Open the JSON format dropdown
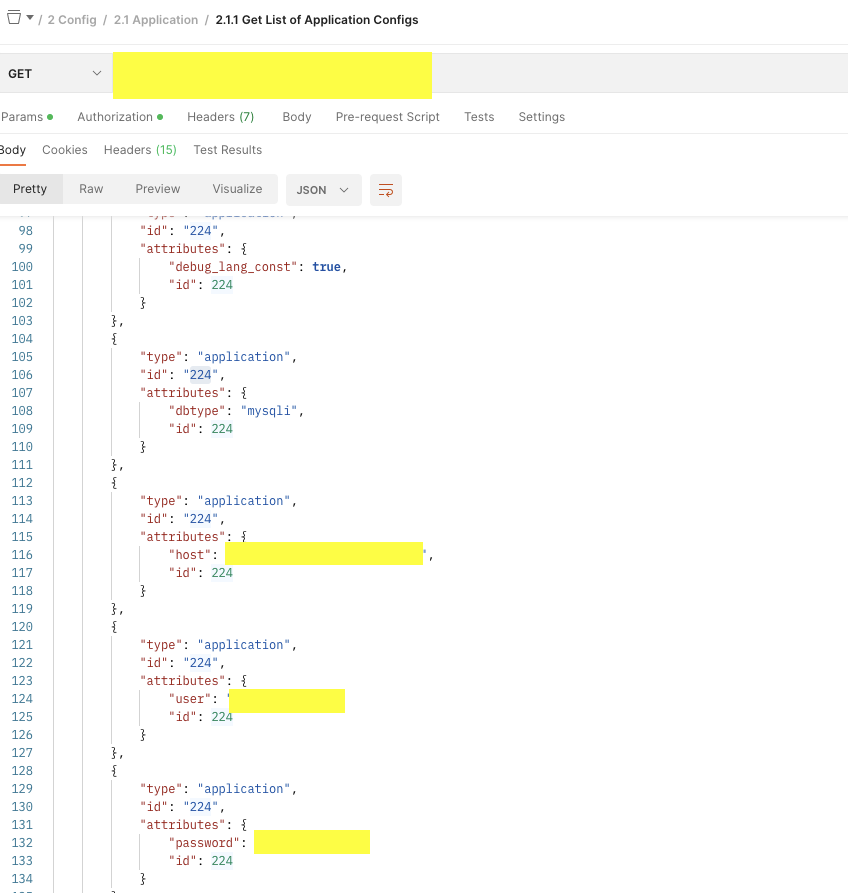 click(323, 190)
